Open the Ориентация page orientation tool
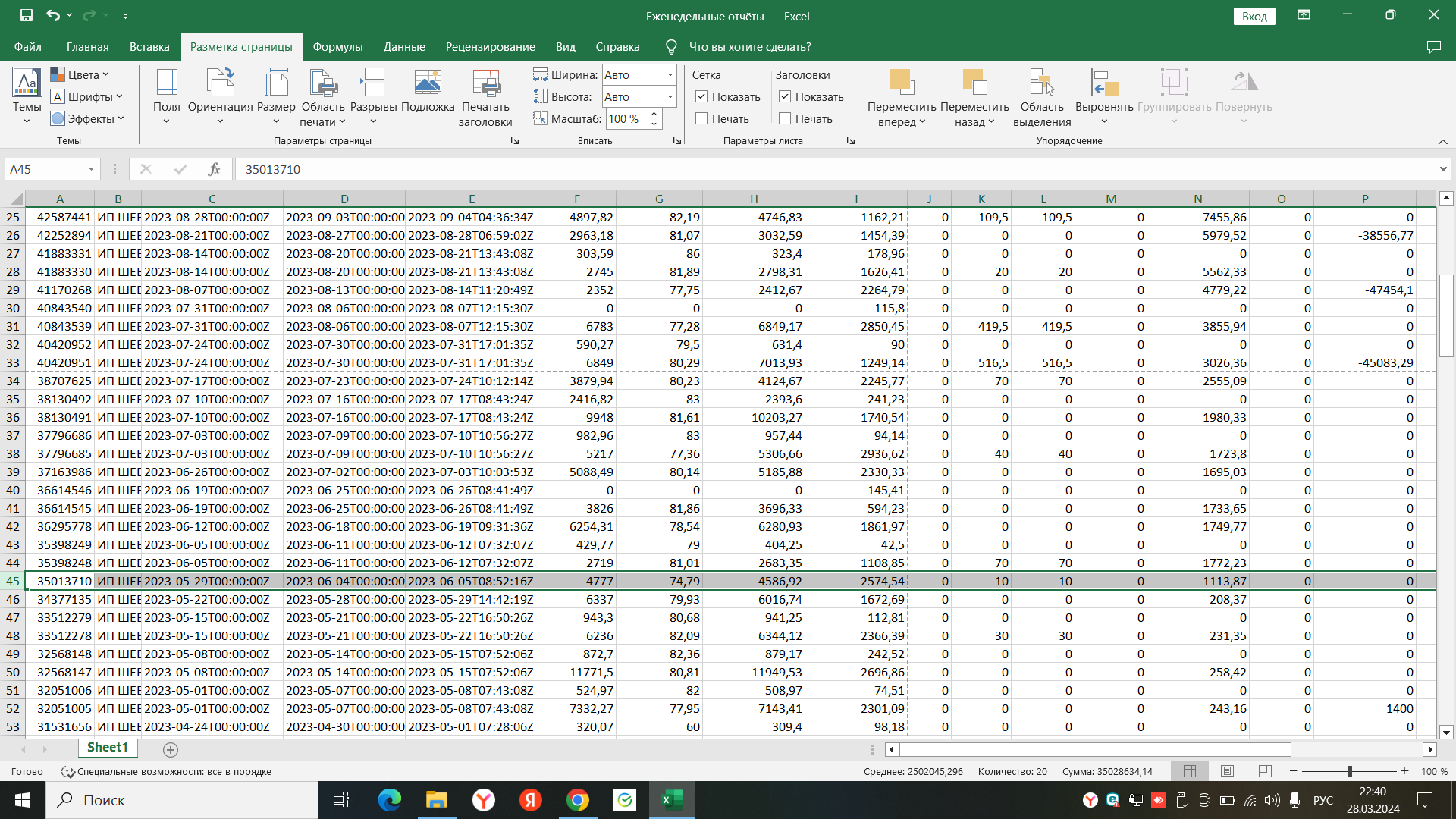Image resolution: width=1456 pixels, height=819 pixels. click(220, 96)
